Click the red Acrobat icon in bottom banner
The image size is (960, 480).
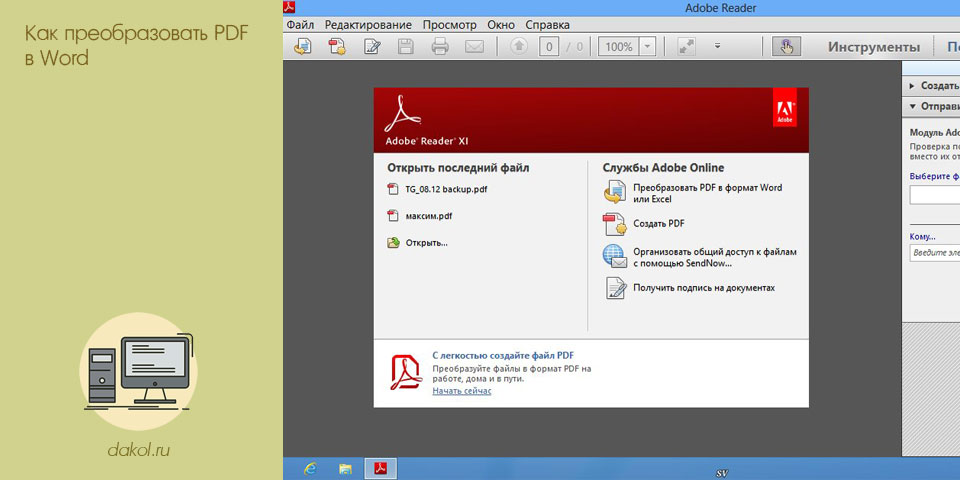click(x=406, y=372)
